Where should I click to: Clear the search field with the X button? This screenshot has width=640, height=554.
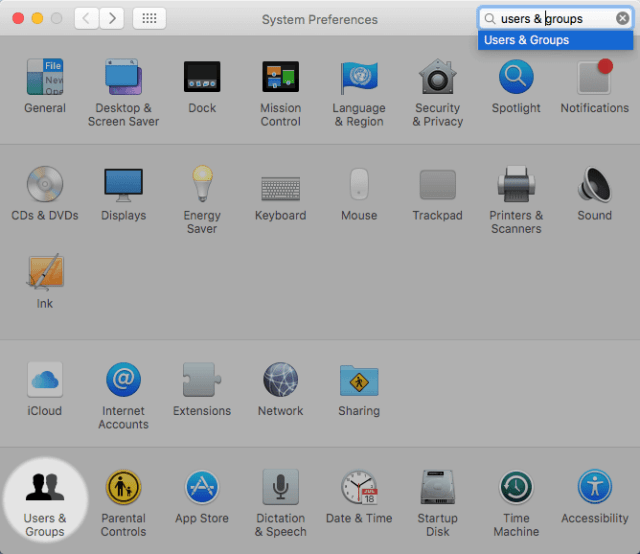point(622,18)
